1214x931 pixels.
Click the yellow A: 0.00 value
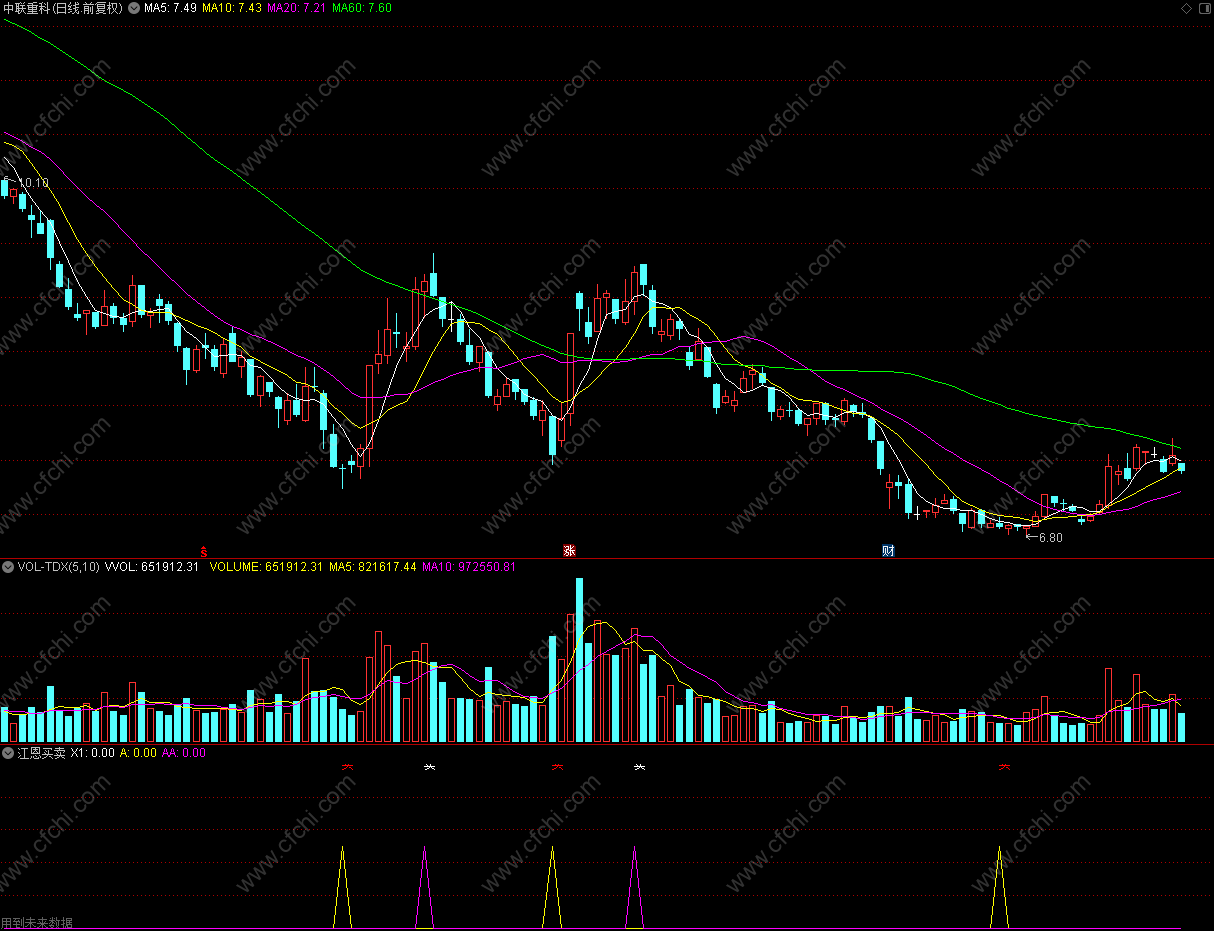click(138, 753)
